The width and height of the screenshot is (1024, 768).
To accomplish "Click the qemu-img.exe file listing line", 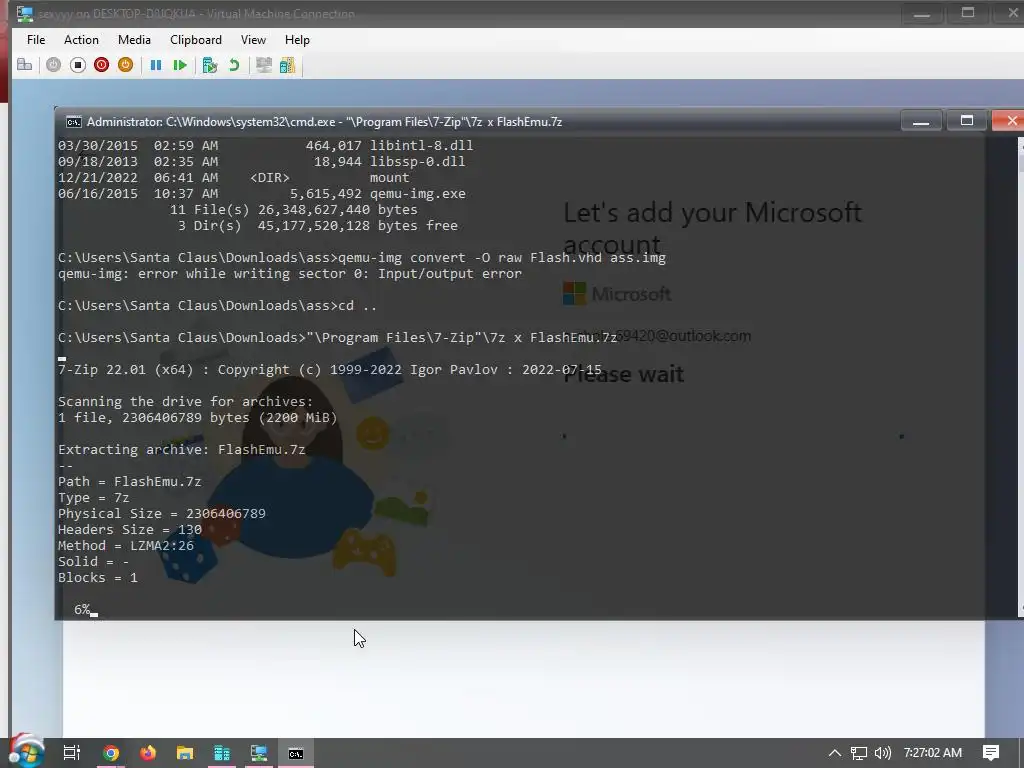I will pyautogui.click(x=262, y=194).
